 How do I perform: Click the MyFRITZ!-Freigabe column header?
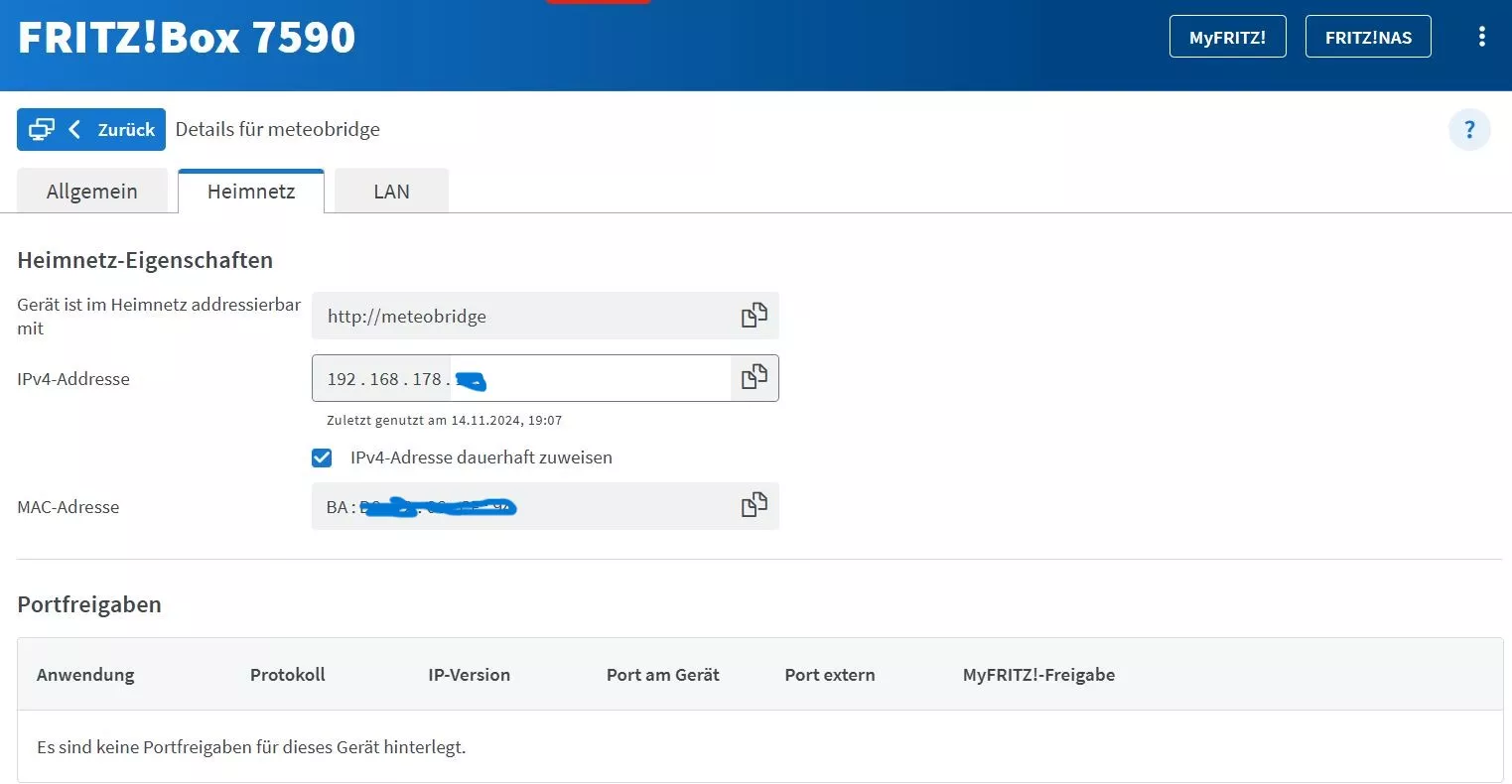tap(1038, 675)
